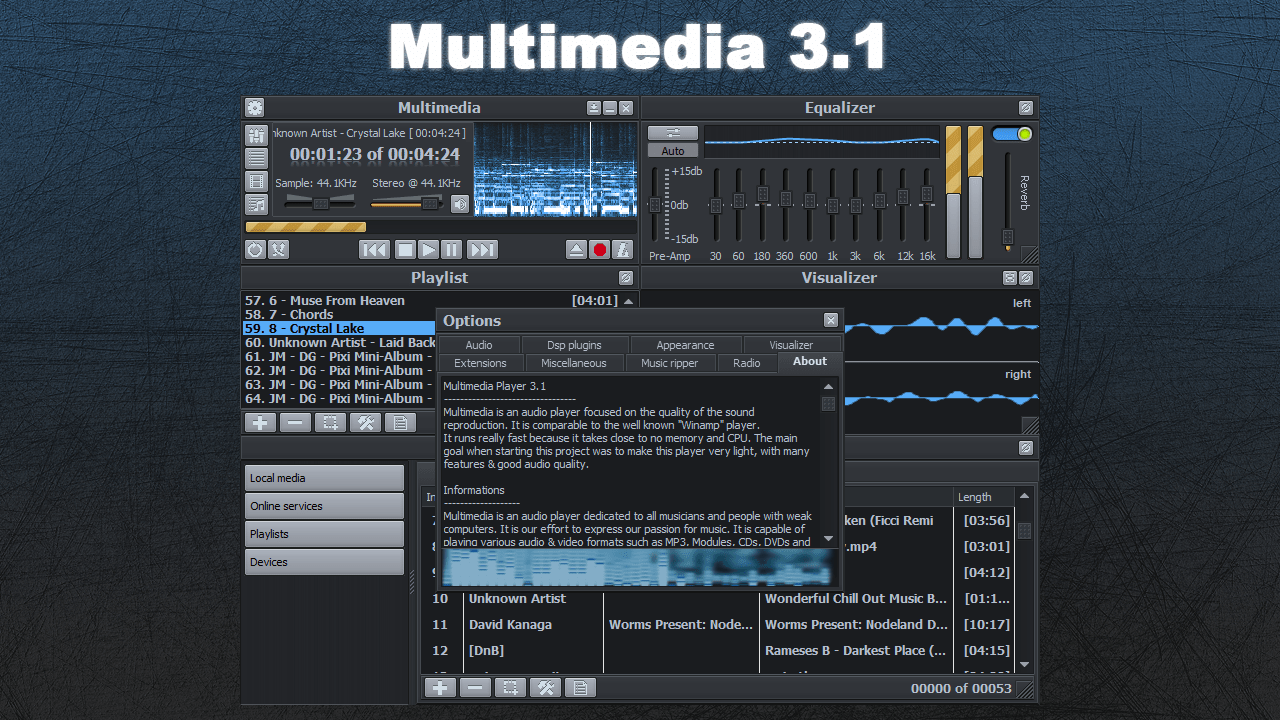1280x720 pixels.
Task: Open the Extensions tab
Action: (480, 363)
